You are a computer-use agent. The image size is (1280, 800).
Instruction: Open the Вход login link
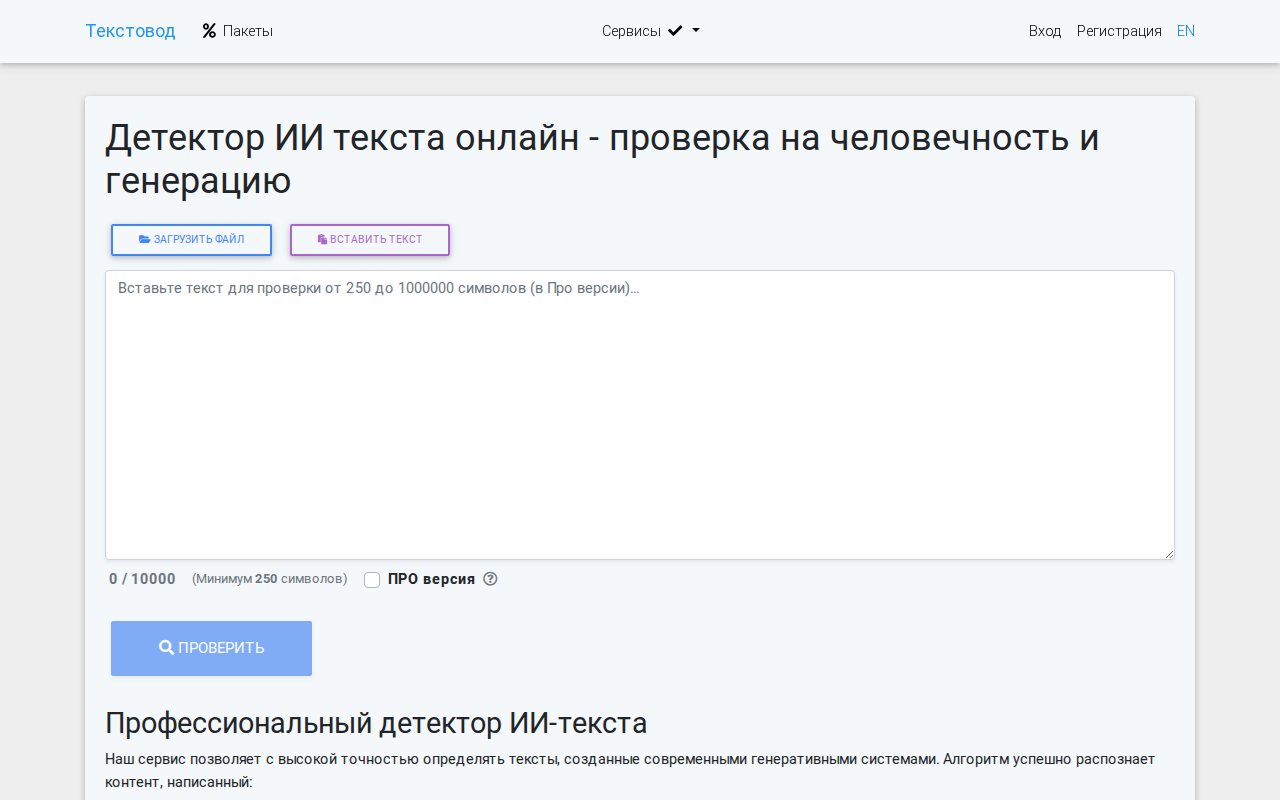point(1045,31)
